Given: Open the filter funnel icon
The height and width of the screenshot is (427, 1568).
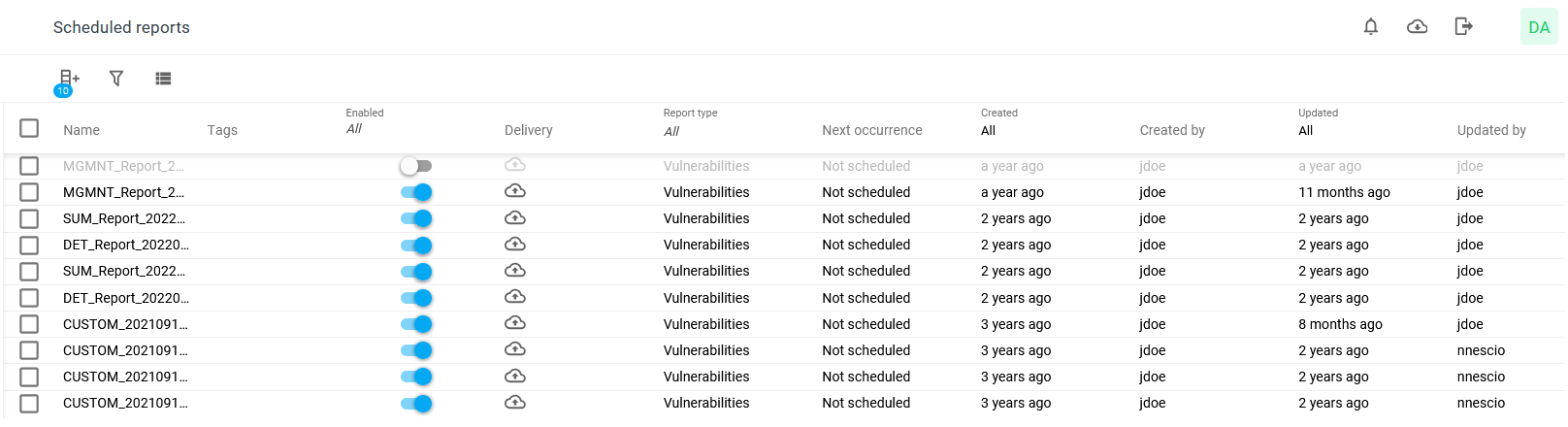Looking at the screenshot, I should click(116, 78).
